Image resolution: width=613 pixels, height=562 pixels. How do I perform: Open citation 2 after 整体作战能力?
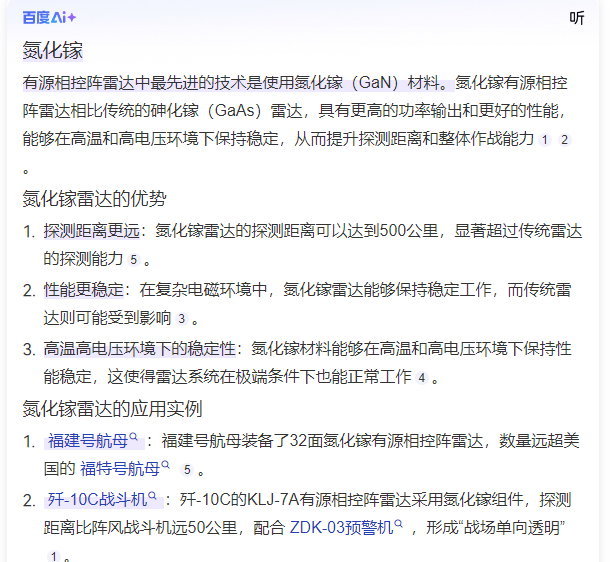coord(564,140)
